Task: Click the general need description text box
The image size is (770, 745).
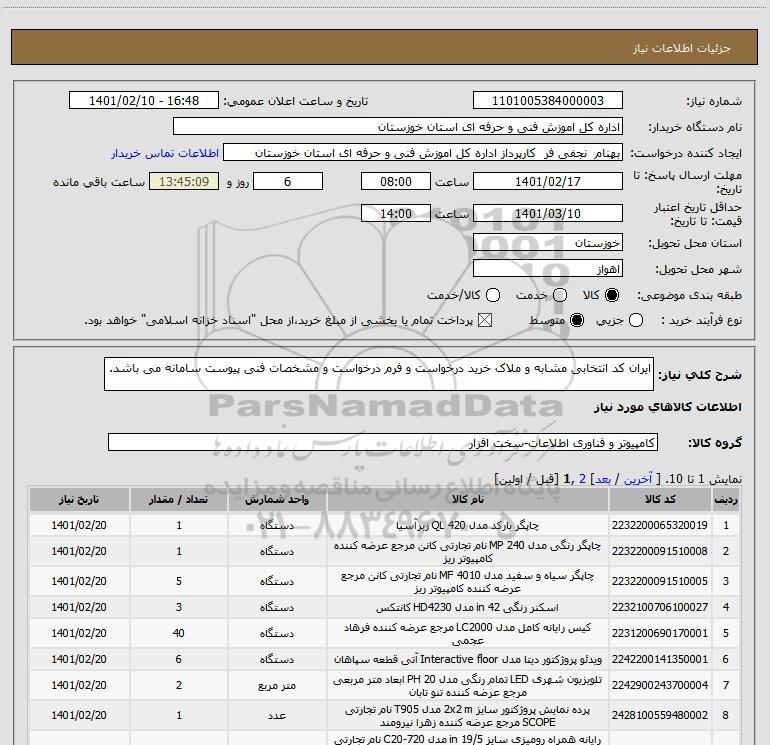Action: (379, 374)
